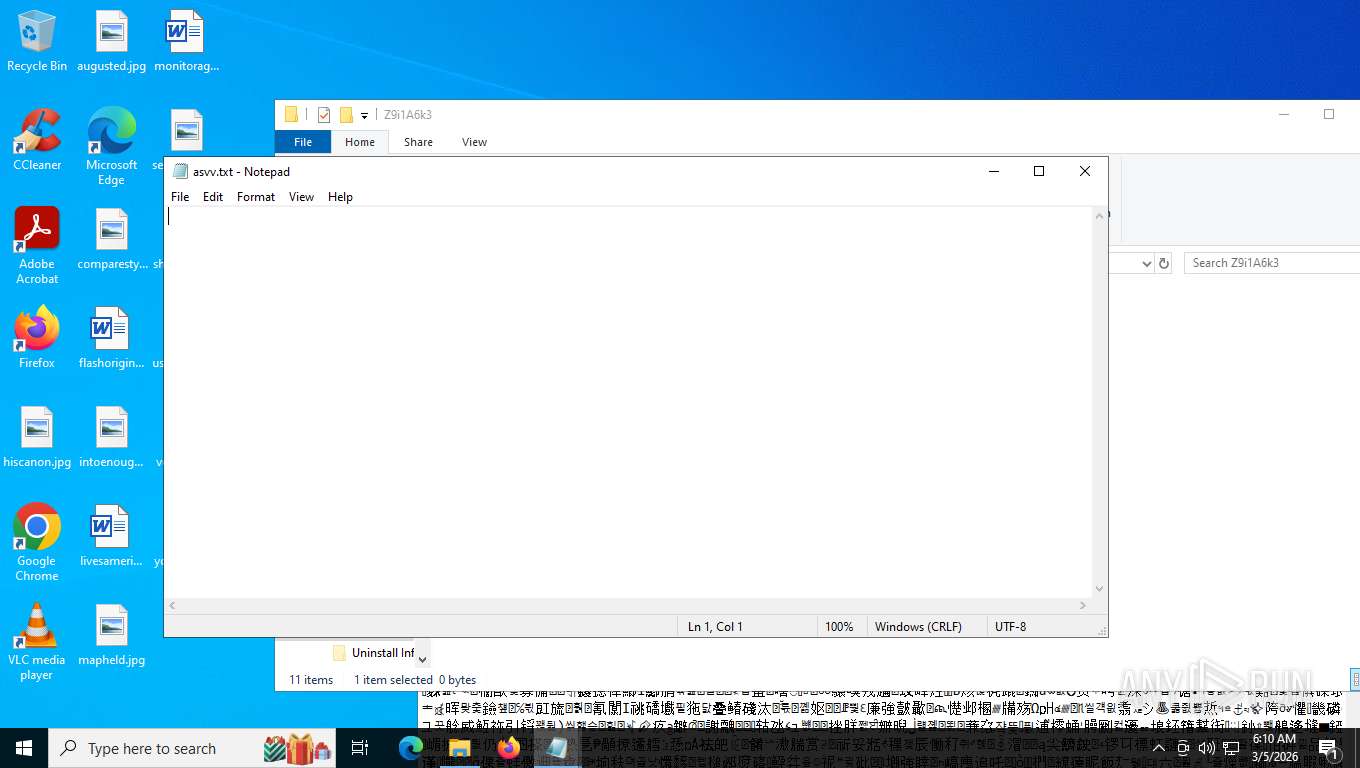Open Microsoft Edge desktop shortcut

pos(111,146)
